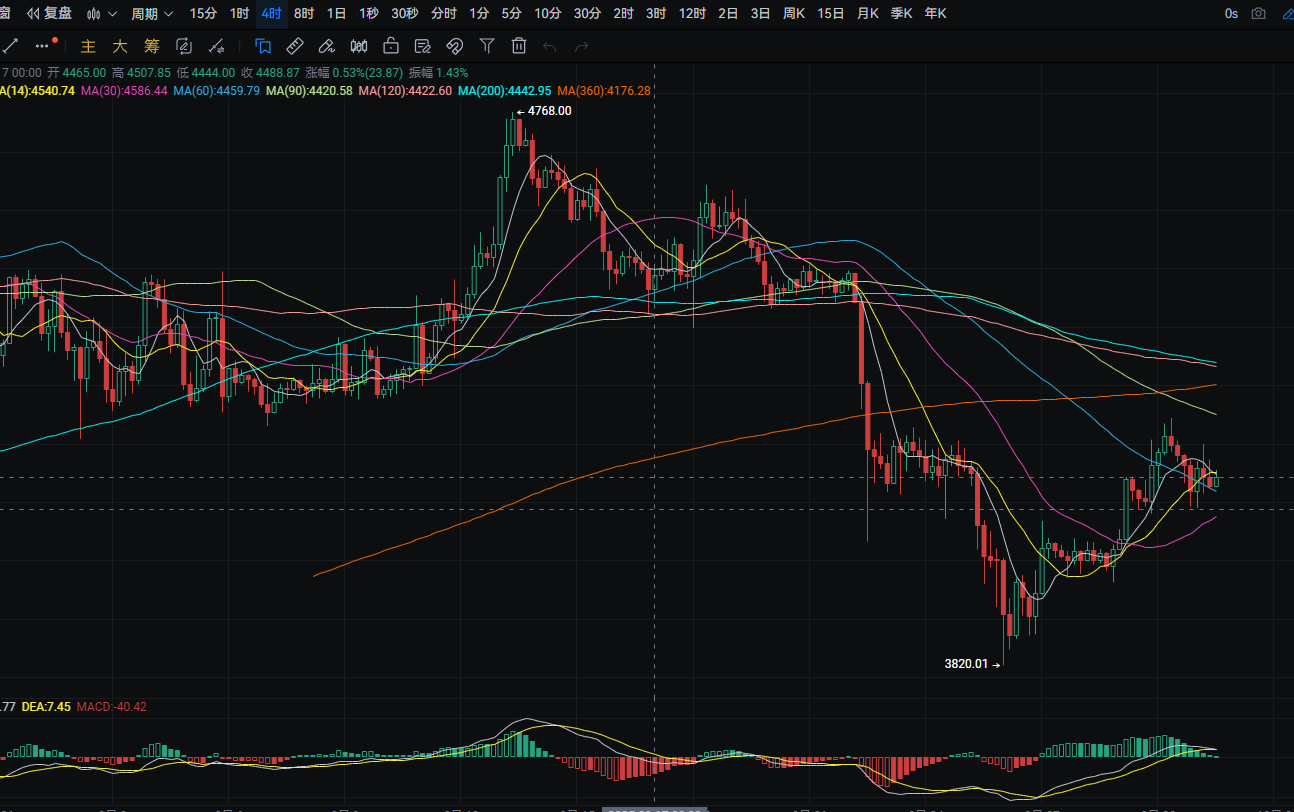Toggle the 筹 chip distribution button
The height and width of the screenshot is (812, 1294).
(x=151, y=45)
